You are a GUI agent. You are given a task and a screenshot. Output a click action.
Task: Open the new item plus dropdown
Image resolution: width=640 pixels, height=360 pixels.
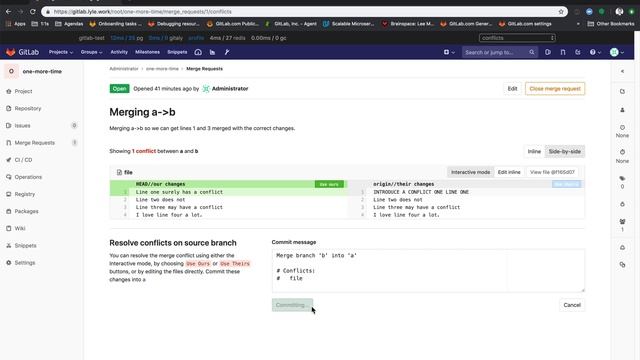449,52
